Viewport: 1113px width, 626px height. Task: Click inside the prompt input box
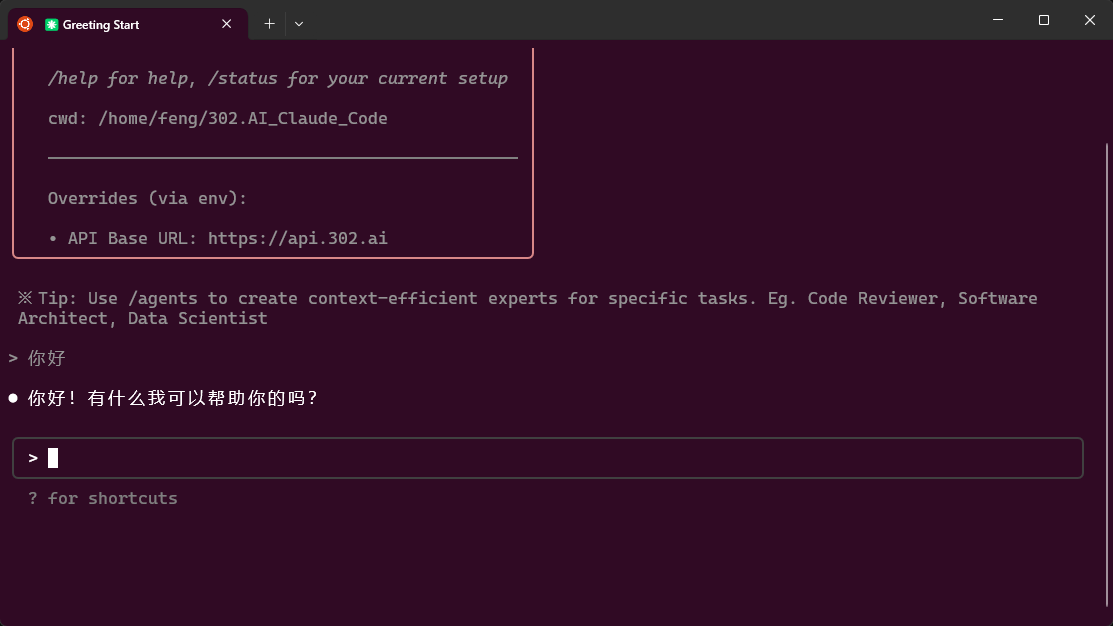pyautogui.click(x=560, y=458)
